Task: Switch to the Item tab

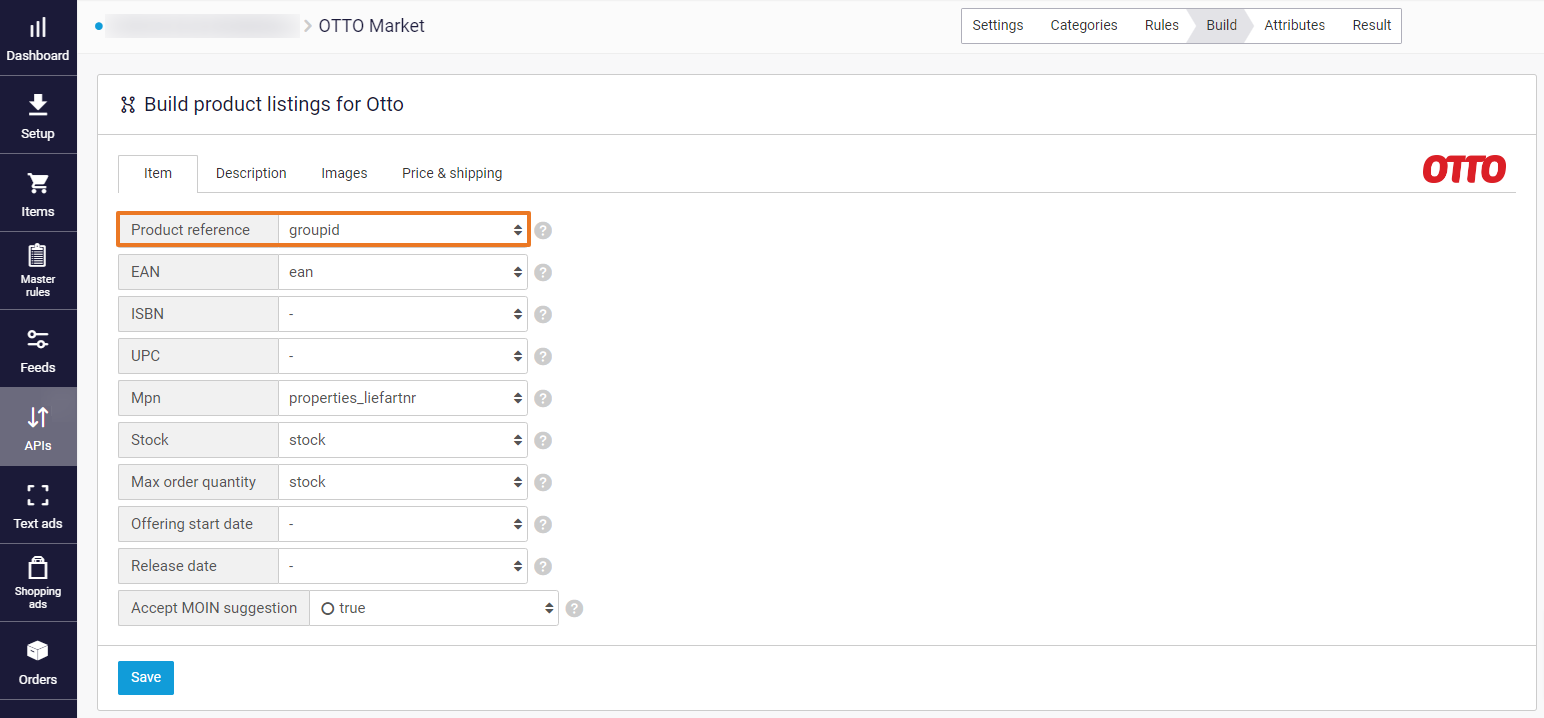Action: click(x=158, y=173)
